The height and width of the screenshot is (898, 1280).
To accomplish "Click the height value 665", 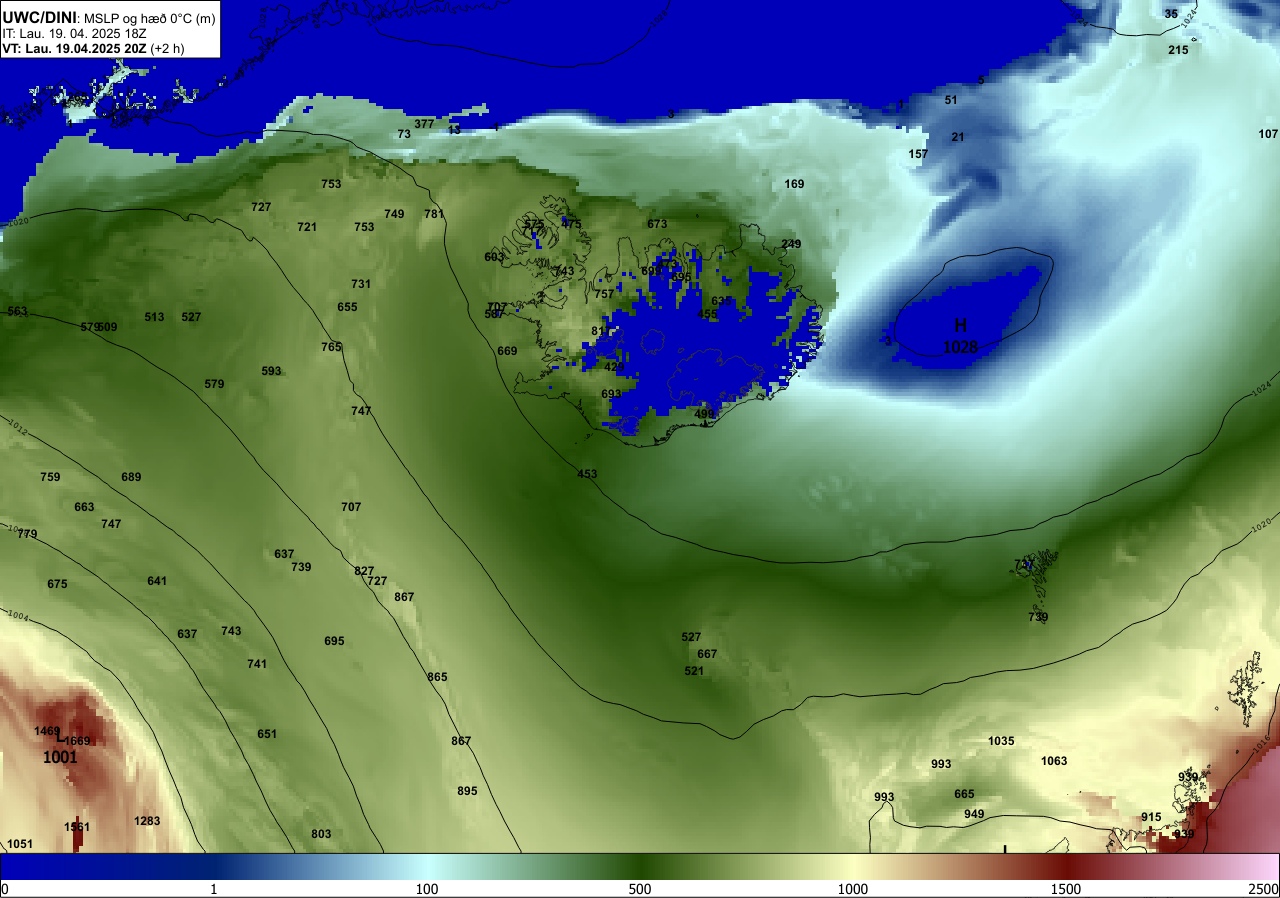I will [x=964, y=794].
